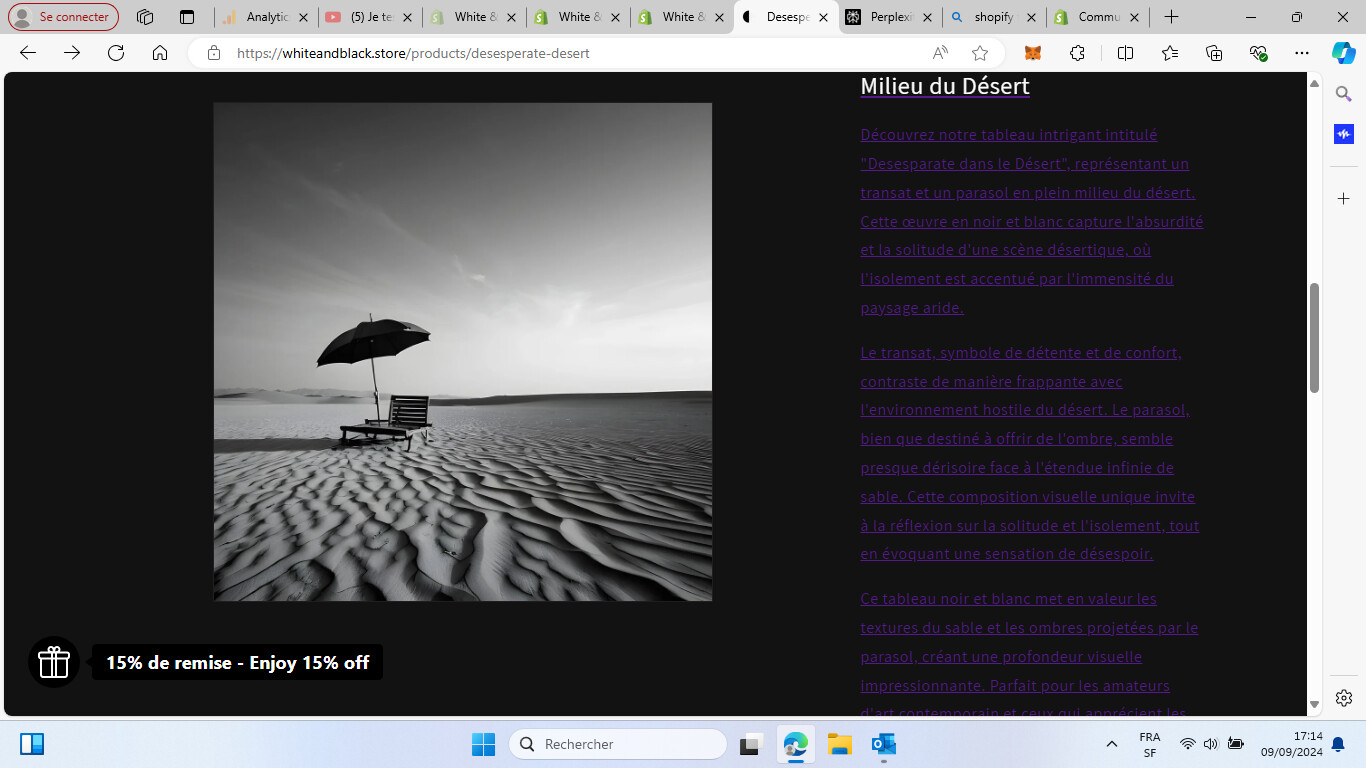Open the Widgets panel on the taskbar
This screenshot has height=768, width=1366.
click(x=32, y=744)
